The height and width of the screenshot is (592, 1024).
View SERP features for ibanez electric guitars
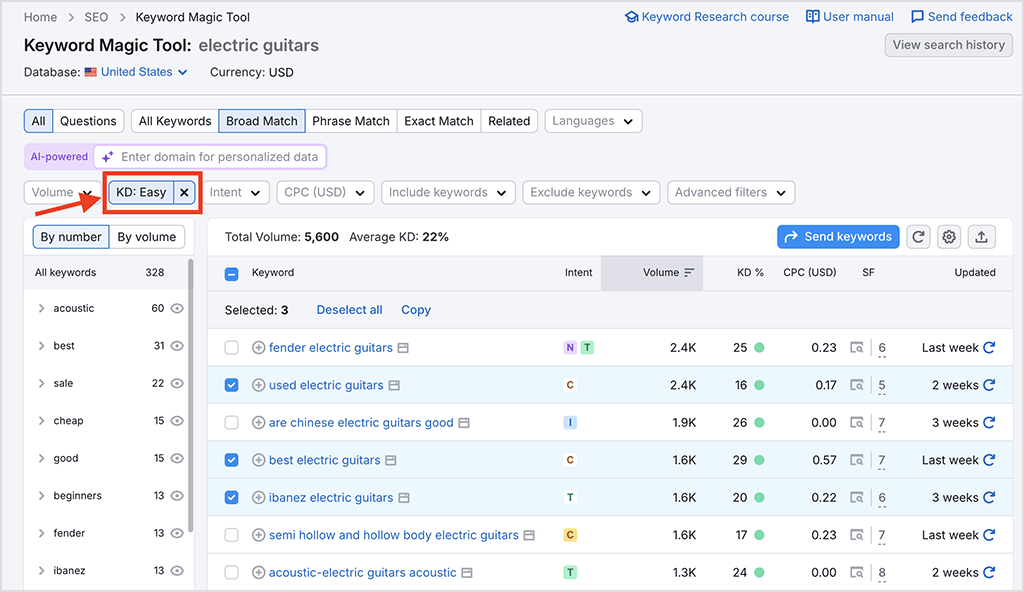857,498
